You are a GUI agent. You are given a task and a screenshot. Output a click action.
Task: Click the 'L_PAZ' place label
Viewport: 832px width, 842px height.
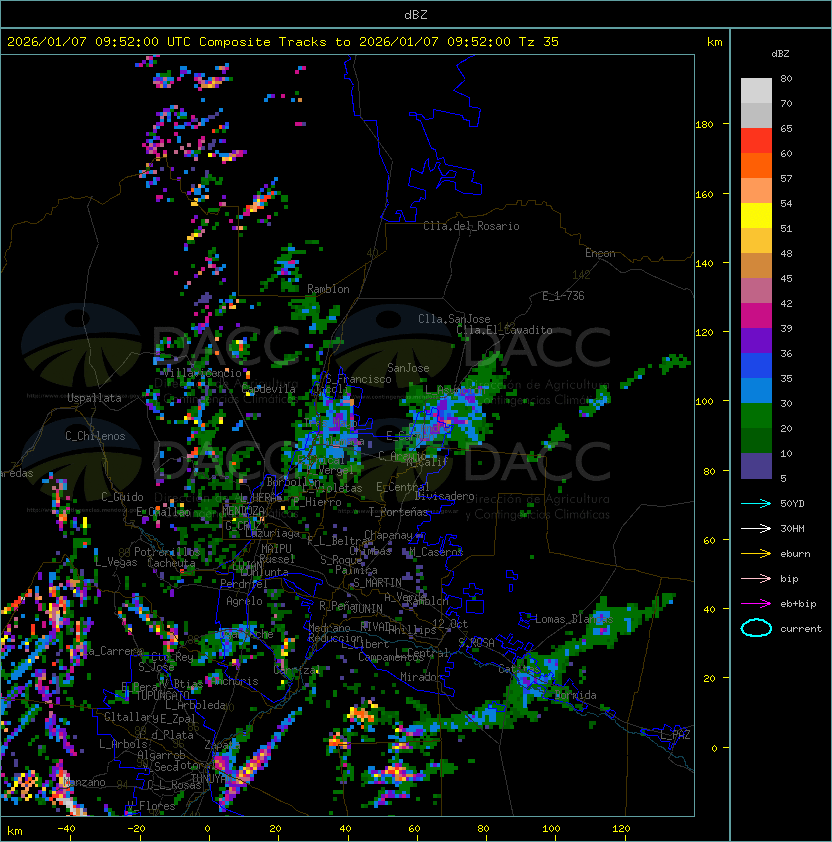click(x=675, y=735)
